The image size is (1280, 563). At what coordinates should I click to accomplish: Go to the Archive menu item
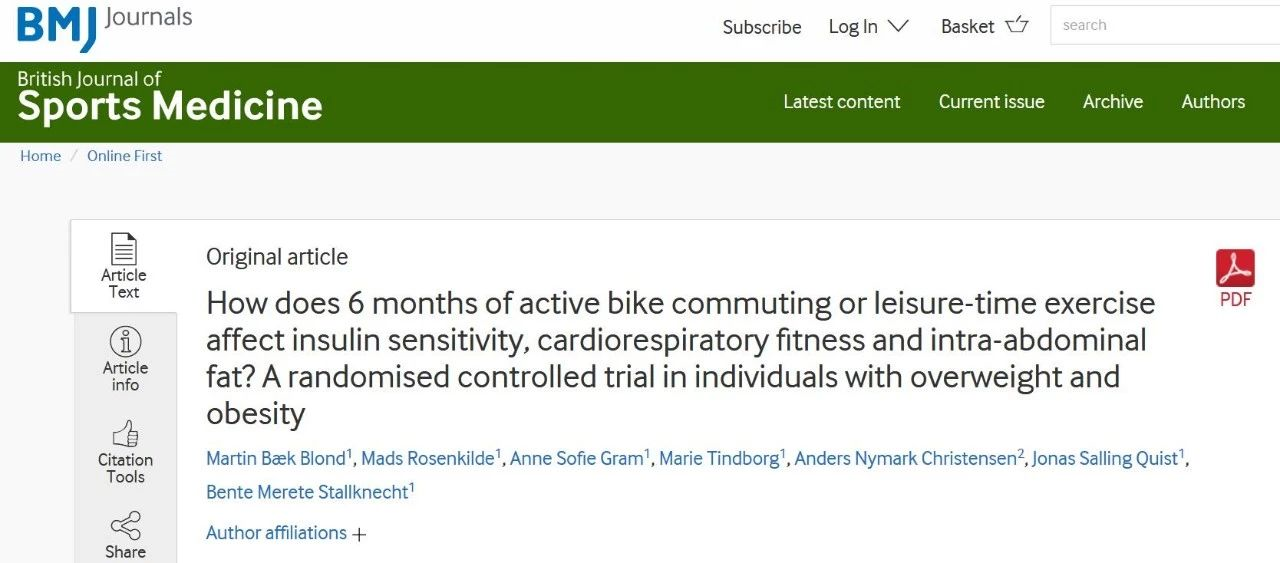point(1112,102)
